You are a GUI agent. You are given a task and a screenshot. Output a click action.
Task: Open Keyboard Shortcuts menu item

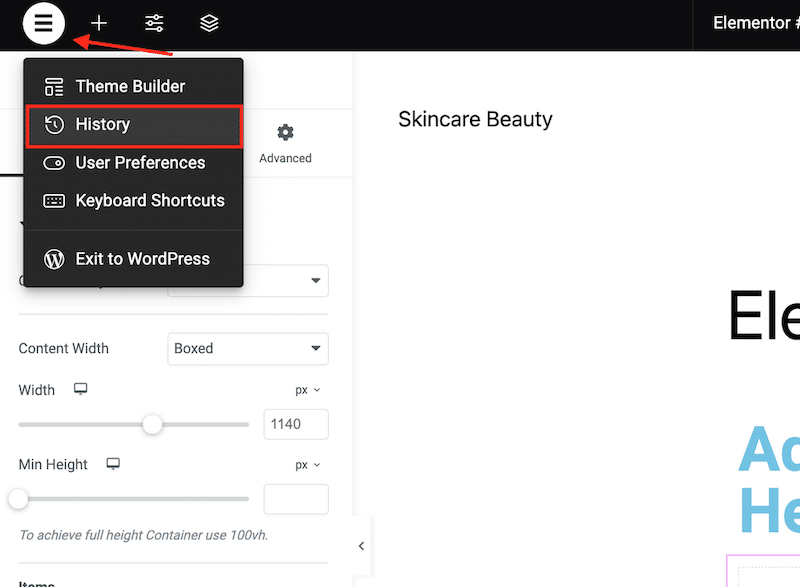[x=133, y=200]
